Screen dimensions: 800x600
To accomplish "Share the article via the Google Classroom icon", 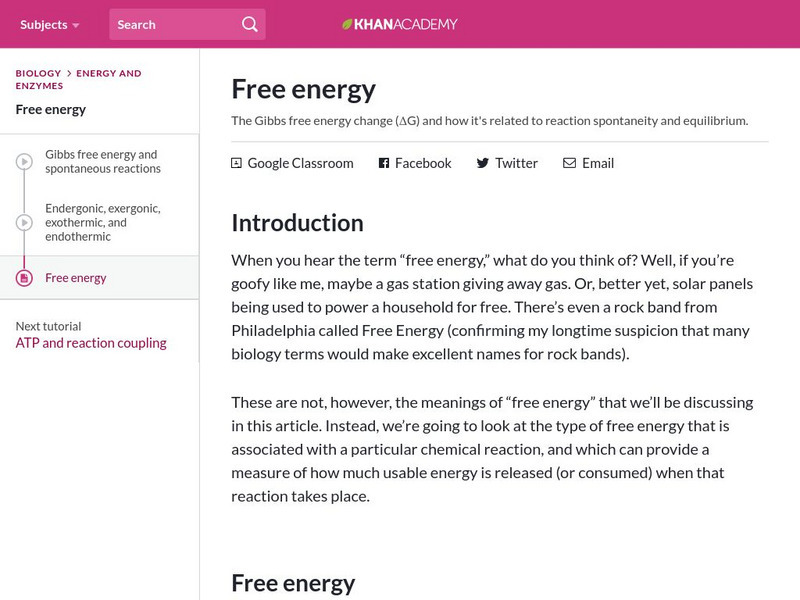I will pos(236,162).
